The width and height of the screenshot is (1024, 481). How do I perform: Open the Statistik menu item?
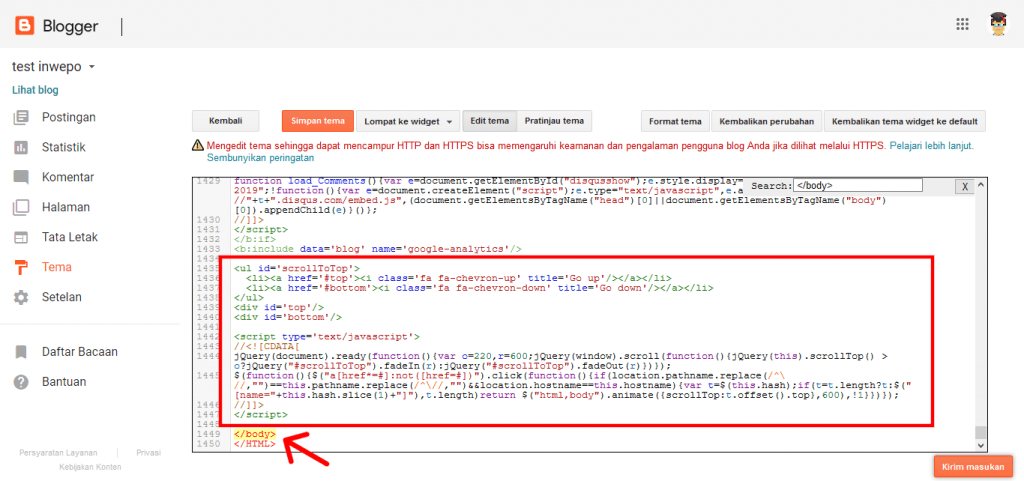(63, 147)
